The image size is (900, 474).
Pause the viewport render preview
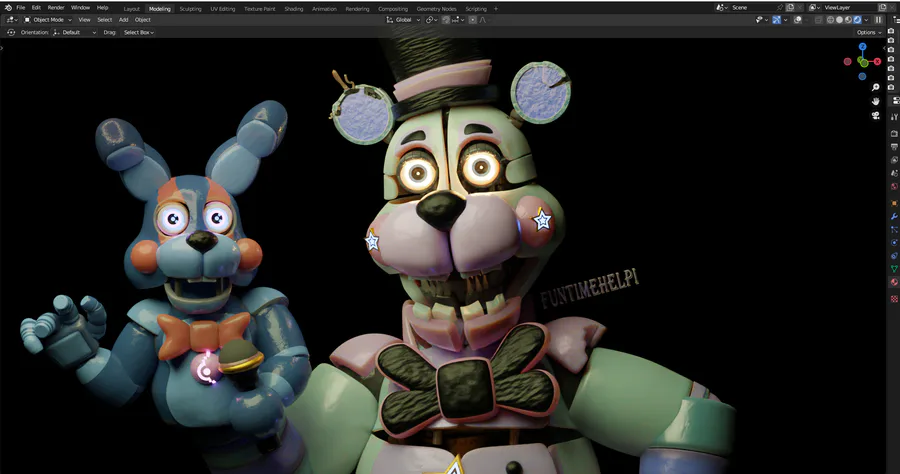click(878, 20)
